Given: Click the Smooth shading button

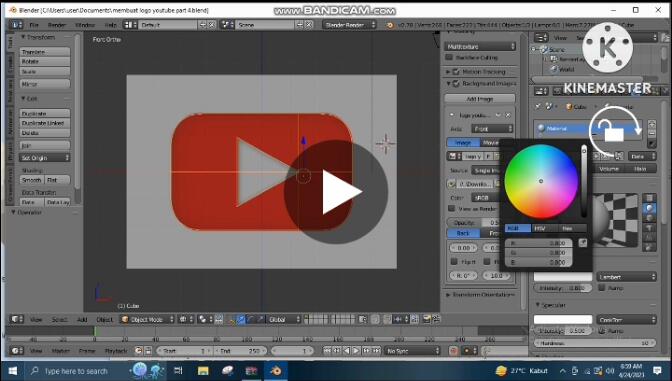Looking at the screenshot, I should click(32, 180).
